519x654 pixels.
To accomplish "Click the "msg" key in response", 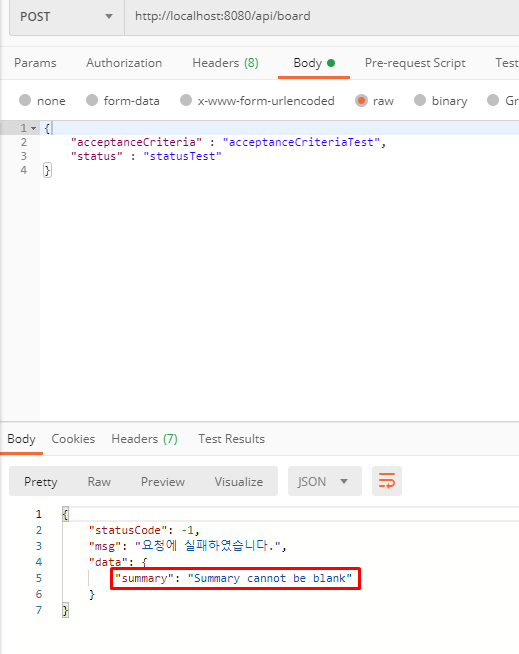I will click(x=105, y=546).
